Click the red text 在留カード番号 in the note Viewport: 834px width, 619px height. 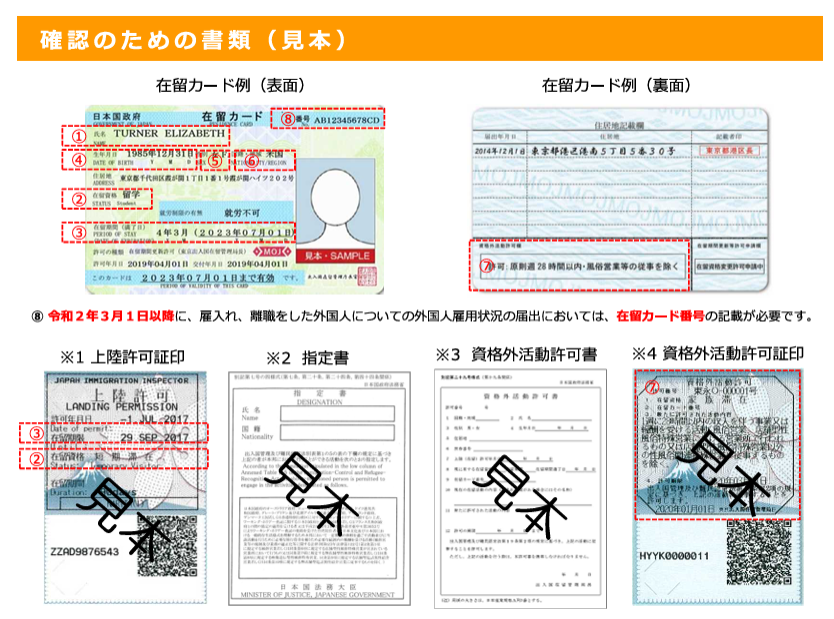click(x=660, y=316)
